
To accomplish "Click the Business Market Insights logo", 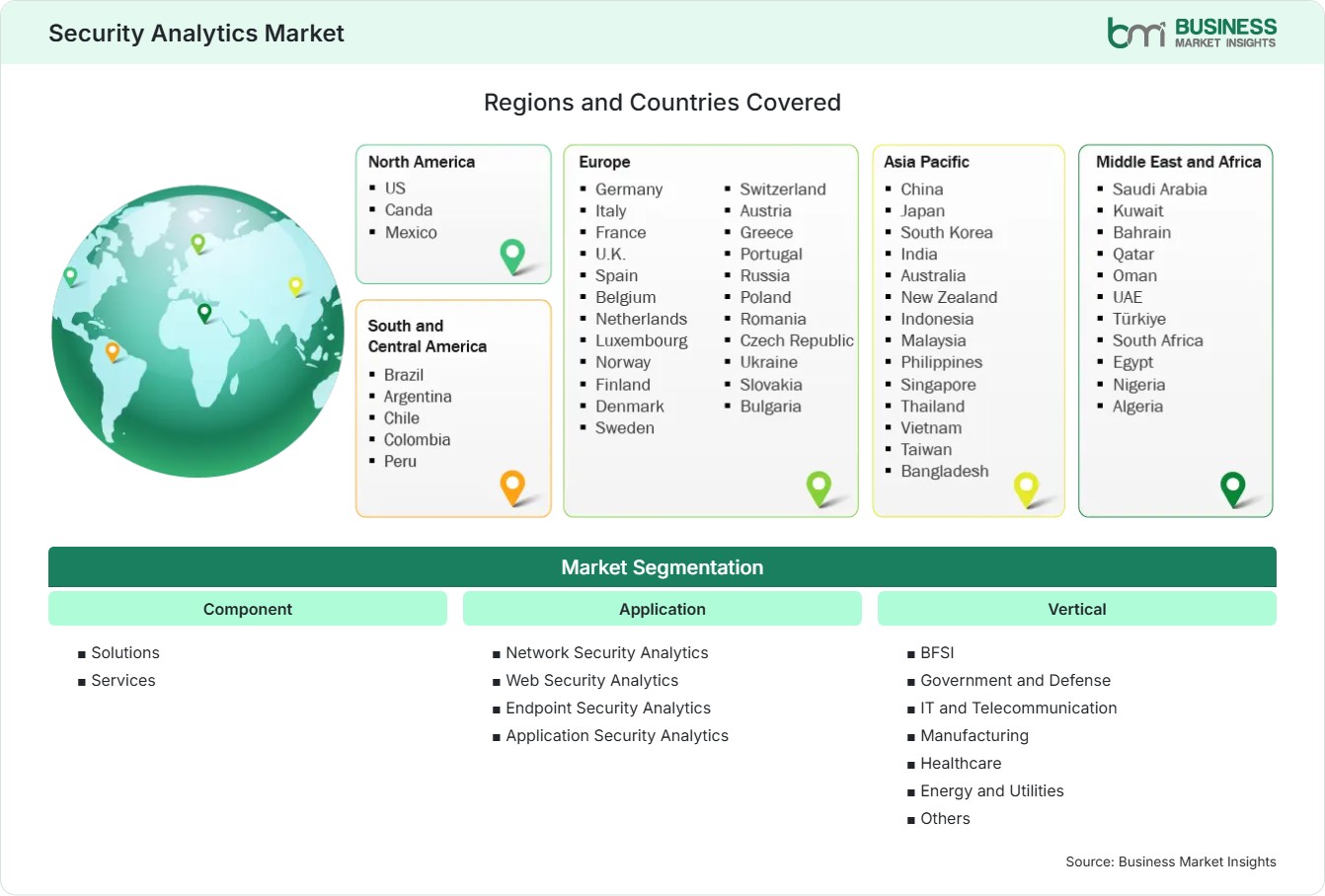I will coord(1192,33).
